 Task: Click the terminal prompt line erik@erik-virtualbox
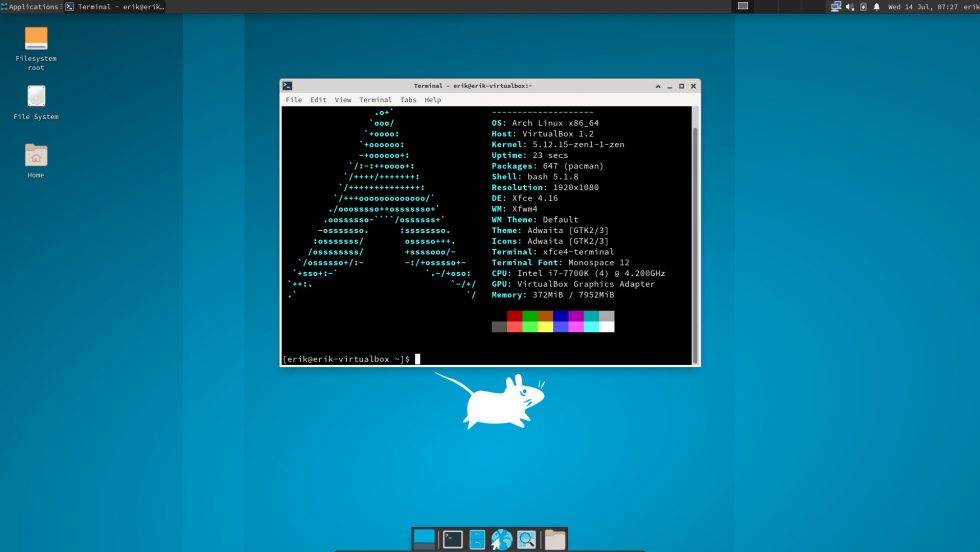pos(346,359)
